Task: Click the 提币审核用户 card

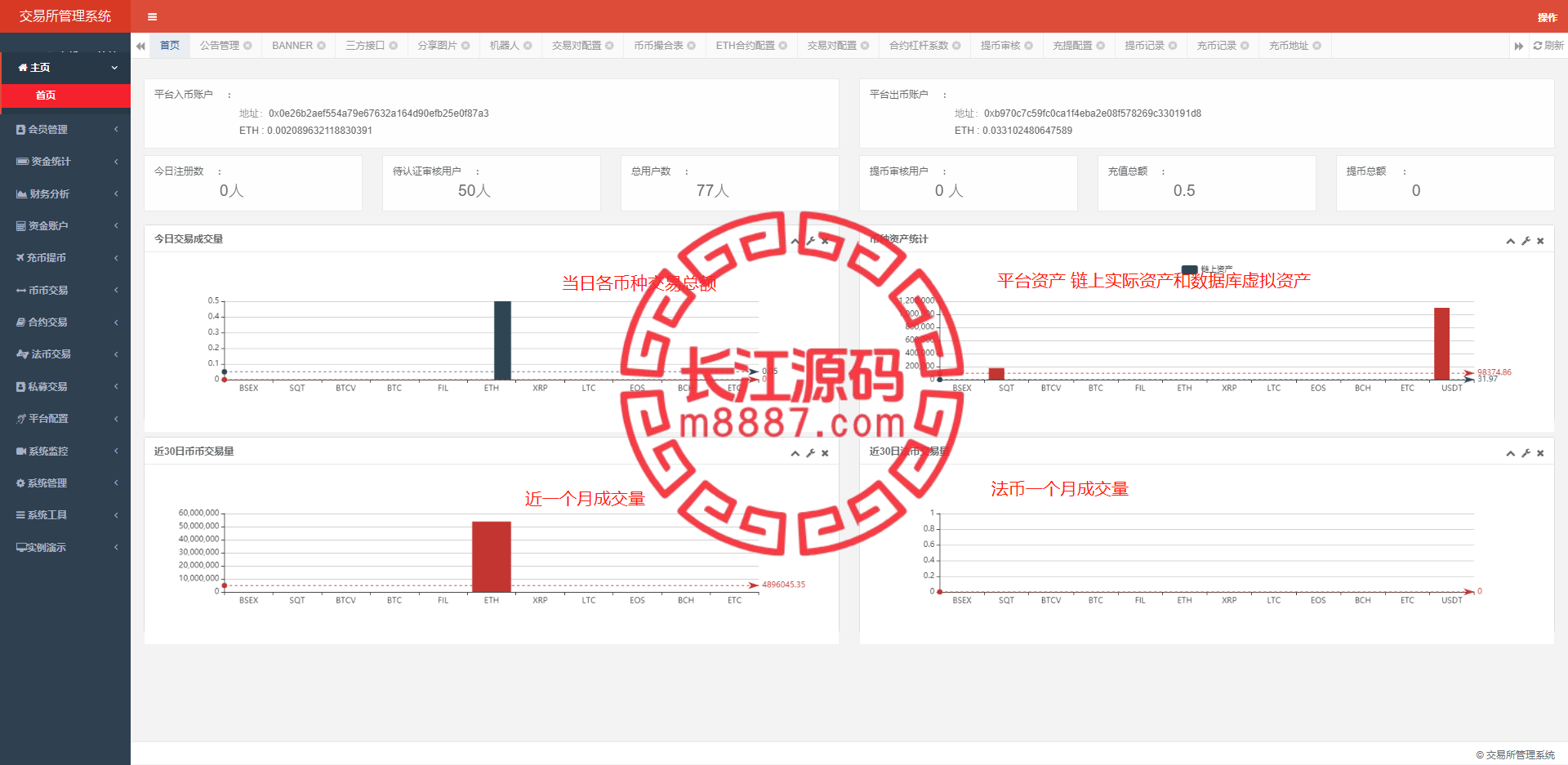Action: pyautogui.click(x=969, y=183)
